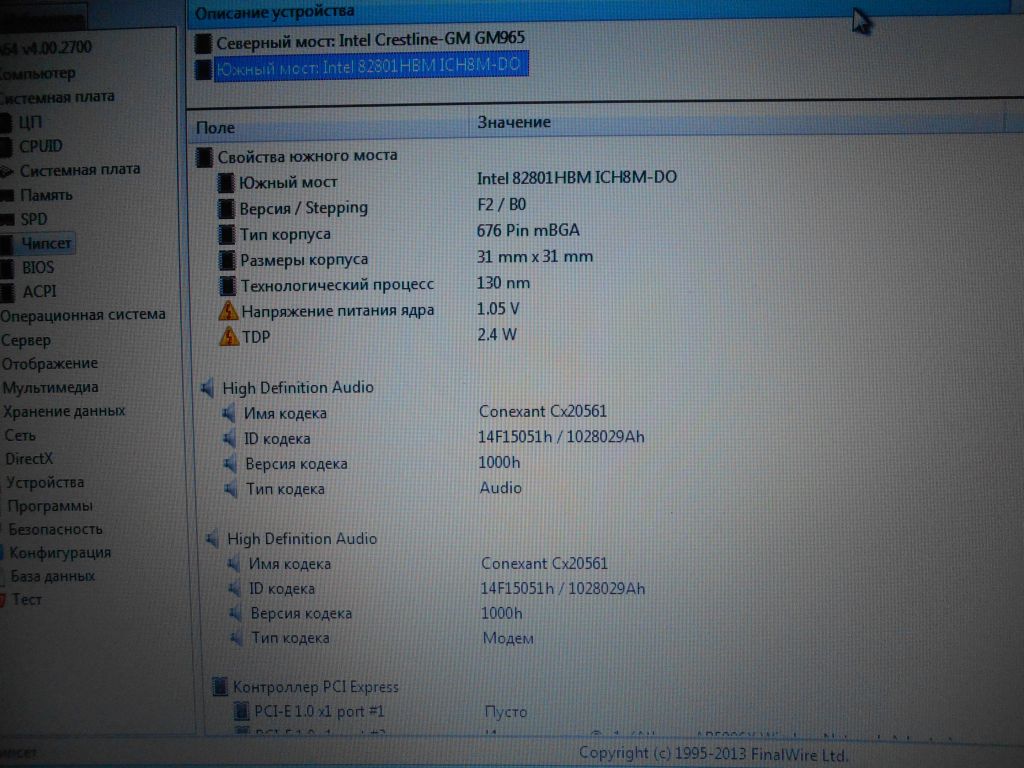Open the Безопасность category
The width and height of the screenshot is (1024, 768).
point(56,529)
